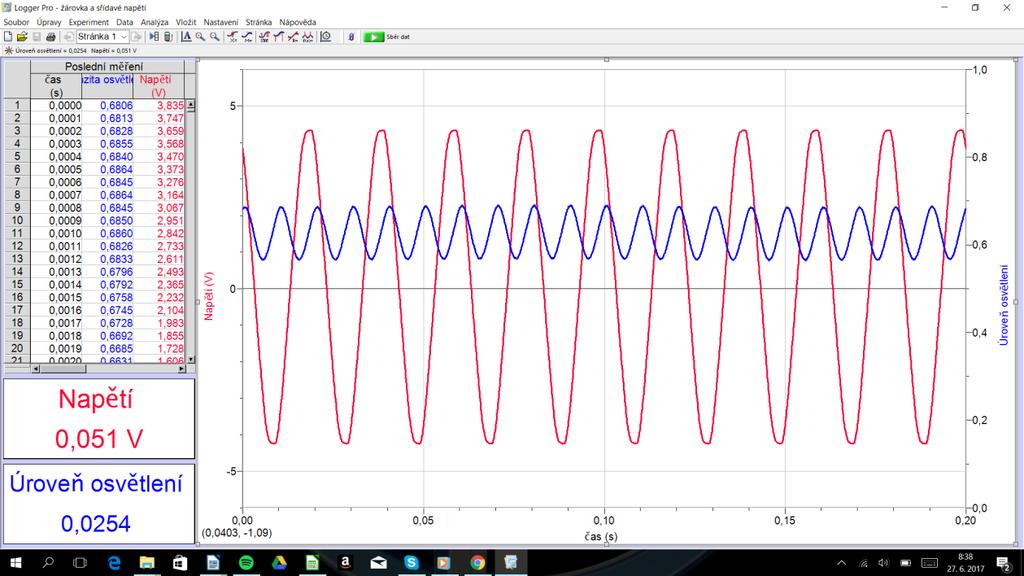
Task: Open the Analýza menu
Action: coord(154,22)
